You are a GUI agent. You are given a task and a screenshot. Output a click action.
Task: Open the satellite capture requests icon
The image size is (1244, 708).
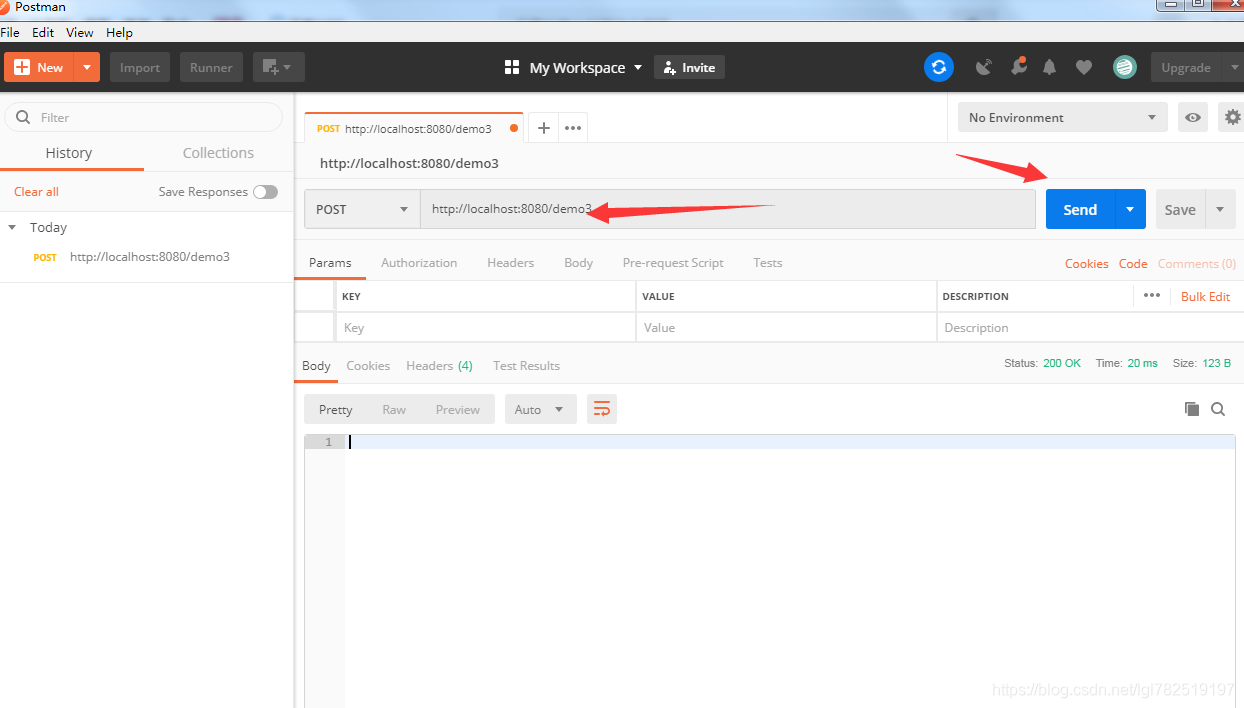click(x=984, y=67)
